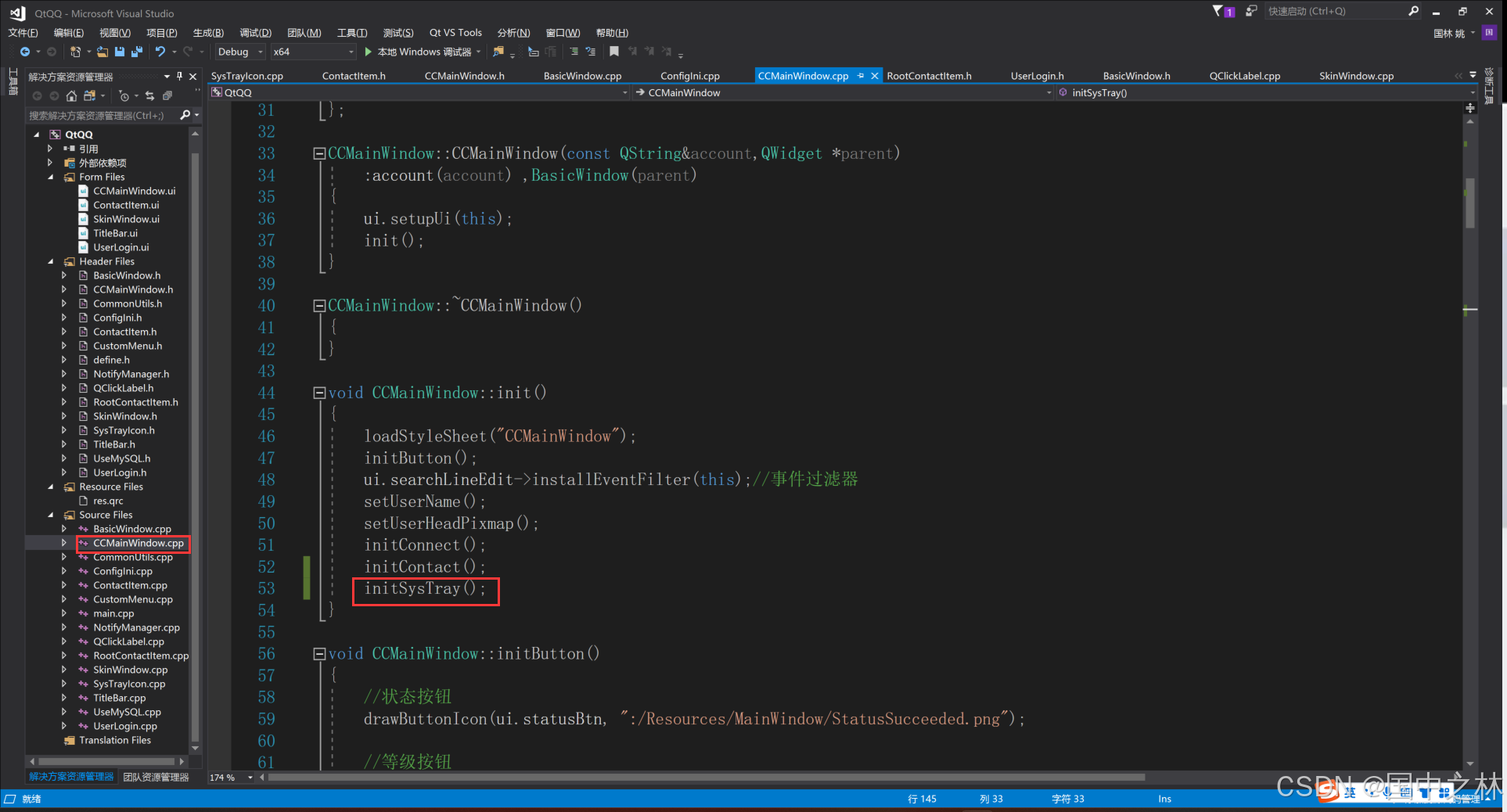This screenshot has width=1507, height=812.
Task: Open the 诊断工具 side panel tab
Action: pos(1489,86)
